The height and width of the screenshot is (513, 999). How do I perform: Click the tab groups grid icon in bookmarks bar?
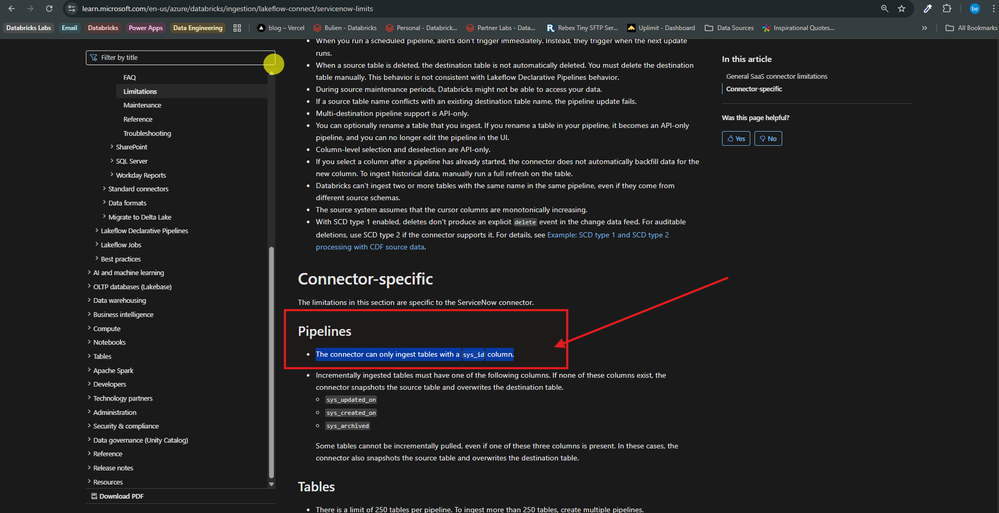[x=237, y=28]
